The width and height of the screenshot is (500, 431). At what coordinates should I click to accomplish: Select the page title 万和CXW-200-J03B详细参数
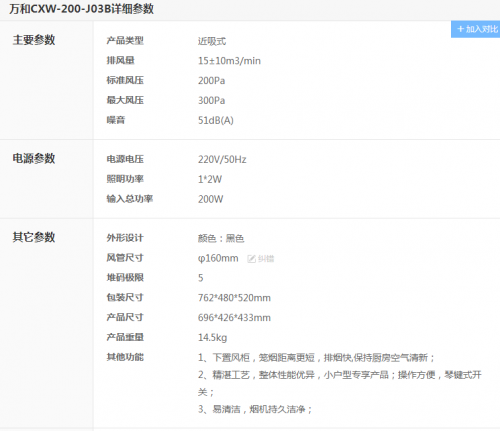click(82, 9)
